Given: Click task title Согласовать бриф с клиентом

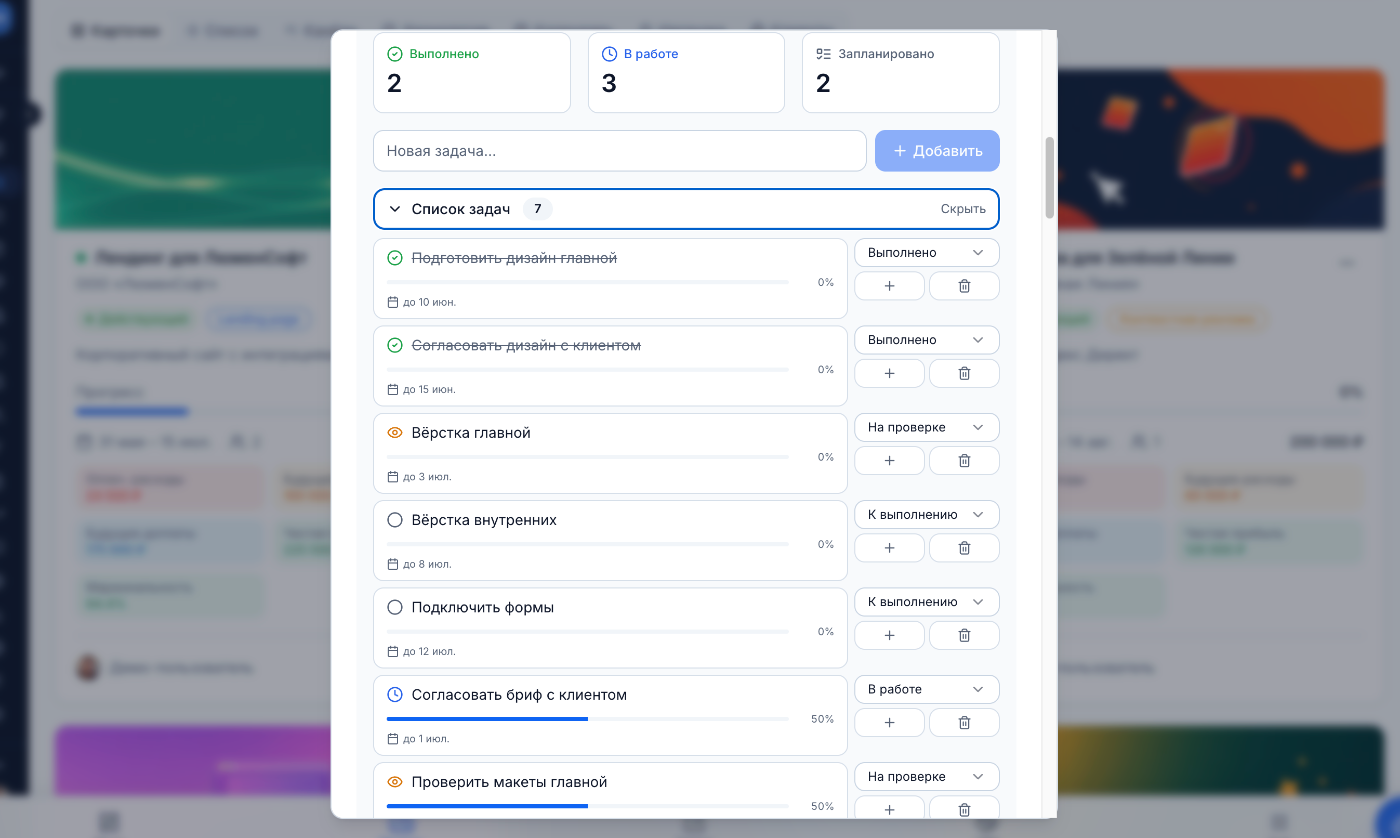Looking at the screenshot, I should click(519, 694).
